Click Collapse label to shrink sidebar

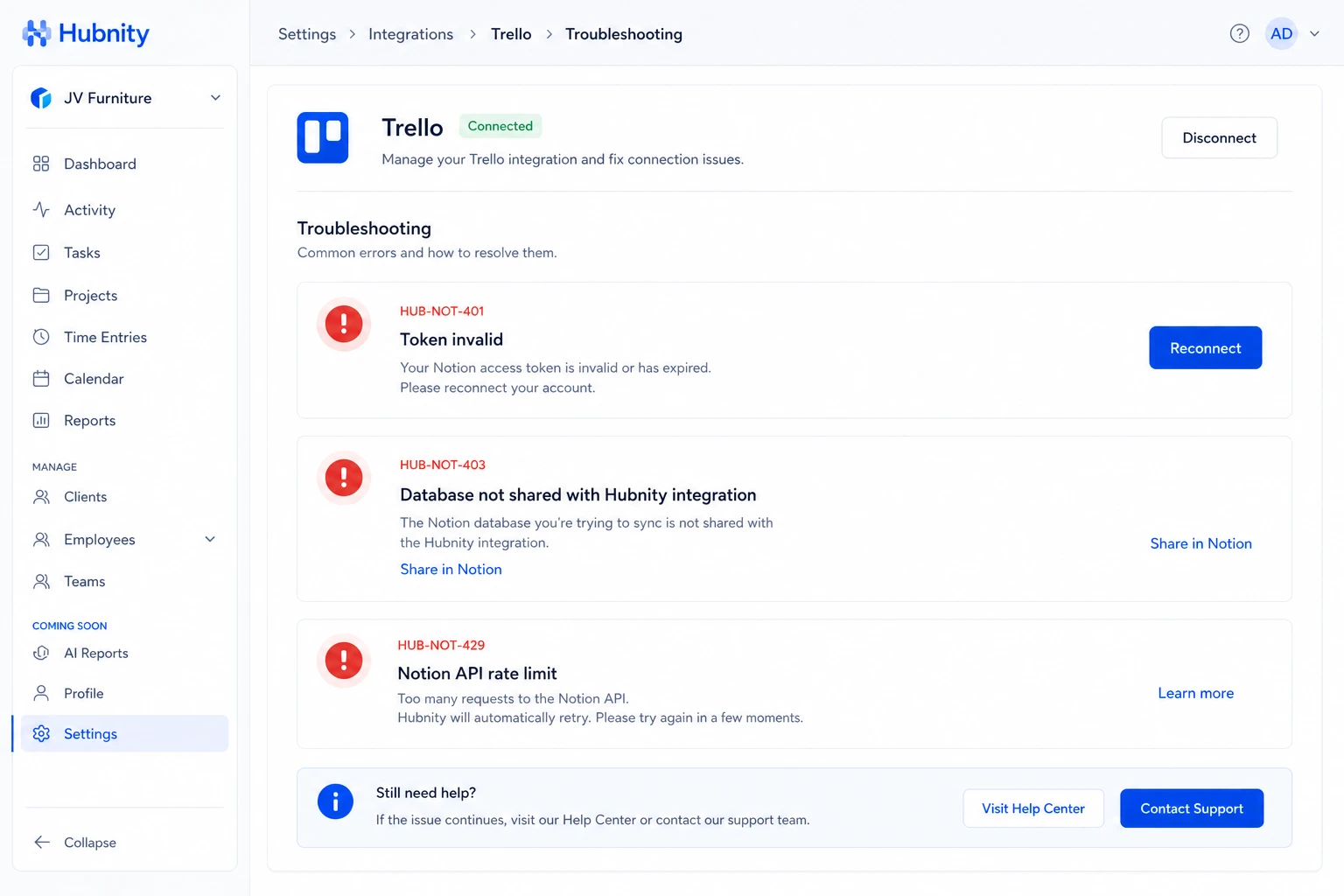90,842
